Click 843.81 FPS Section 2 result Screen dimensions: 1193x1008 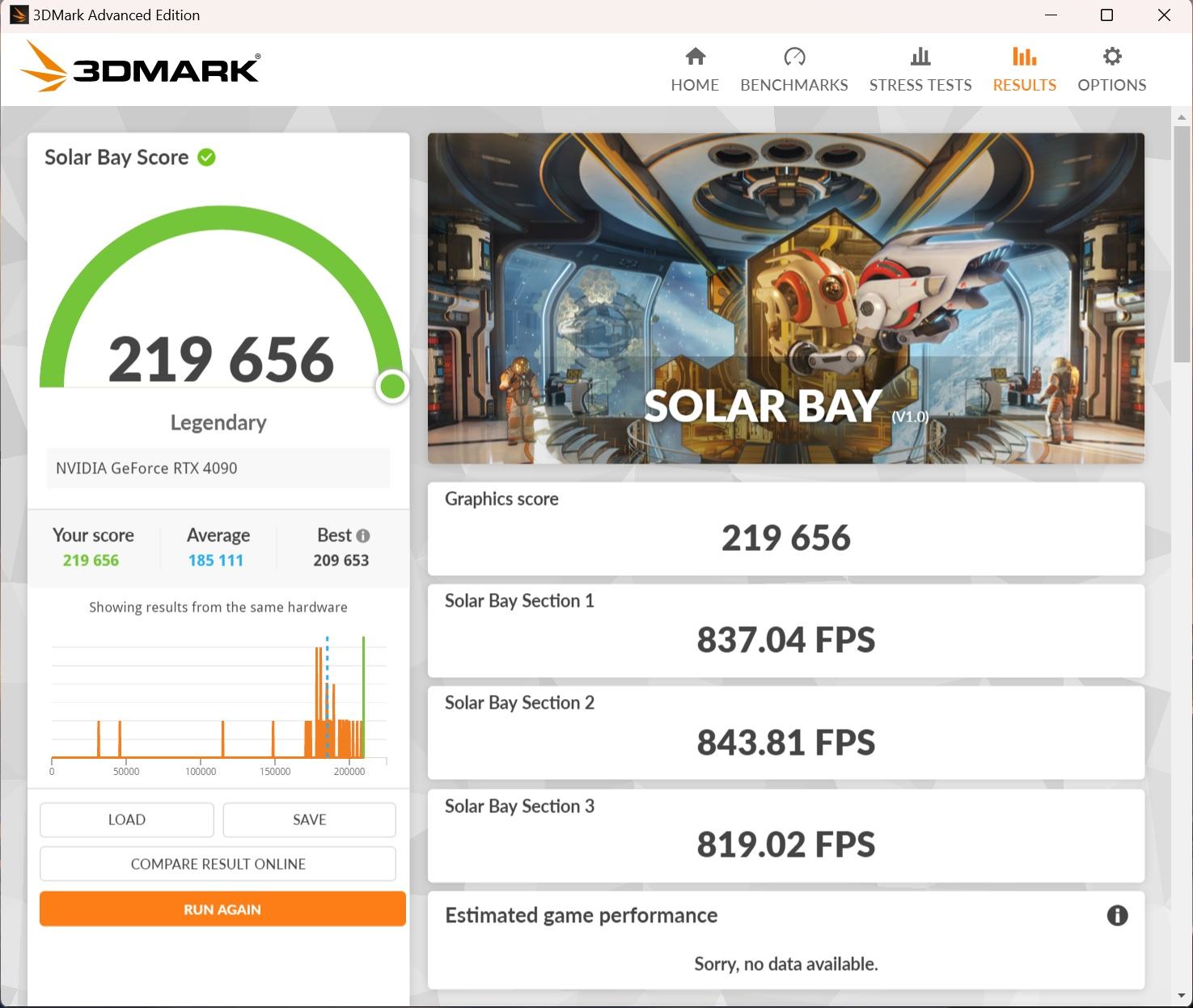pos(786,743)
